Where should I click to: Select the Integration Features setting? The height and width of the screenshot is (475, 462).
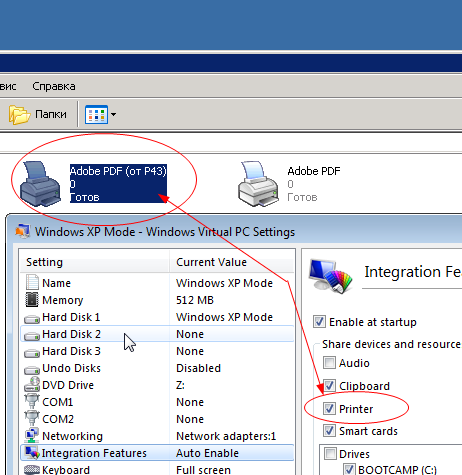157,453
